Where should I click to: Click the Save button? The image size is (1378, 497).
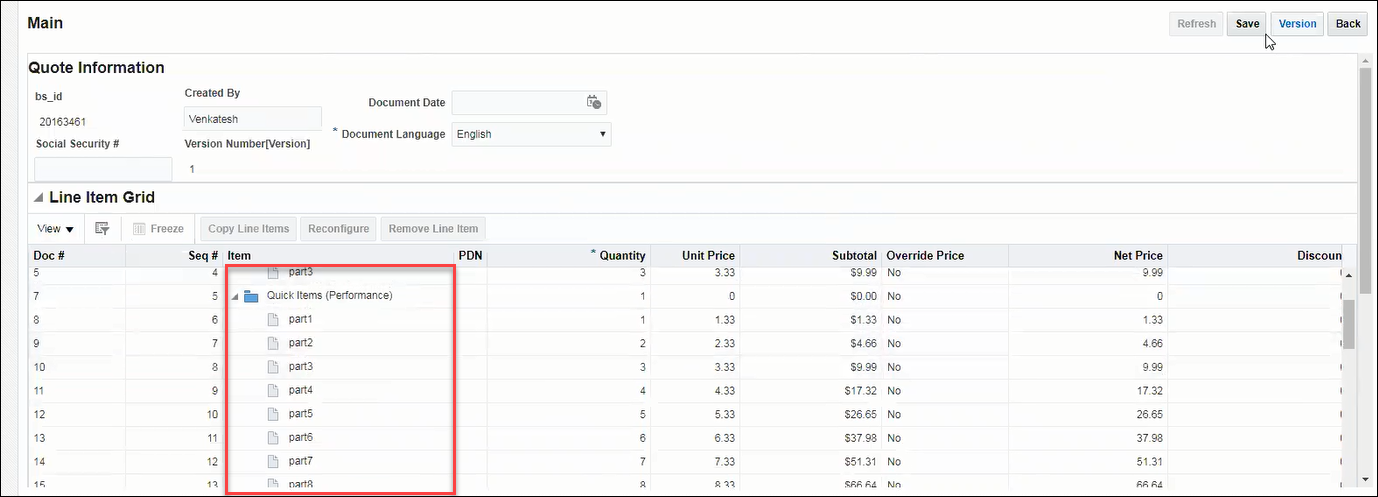1247,24
